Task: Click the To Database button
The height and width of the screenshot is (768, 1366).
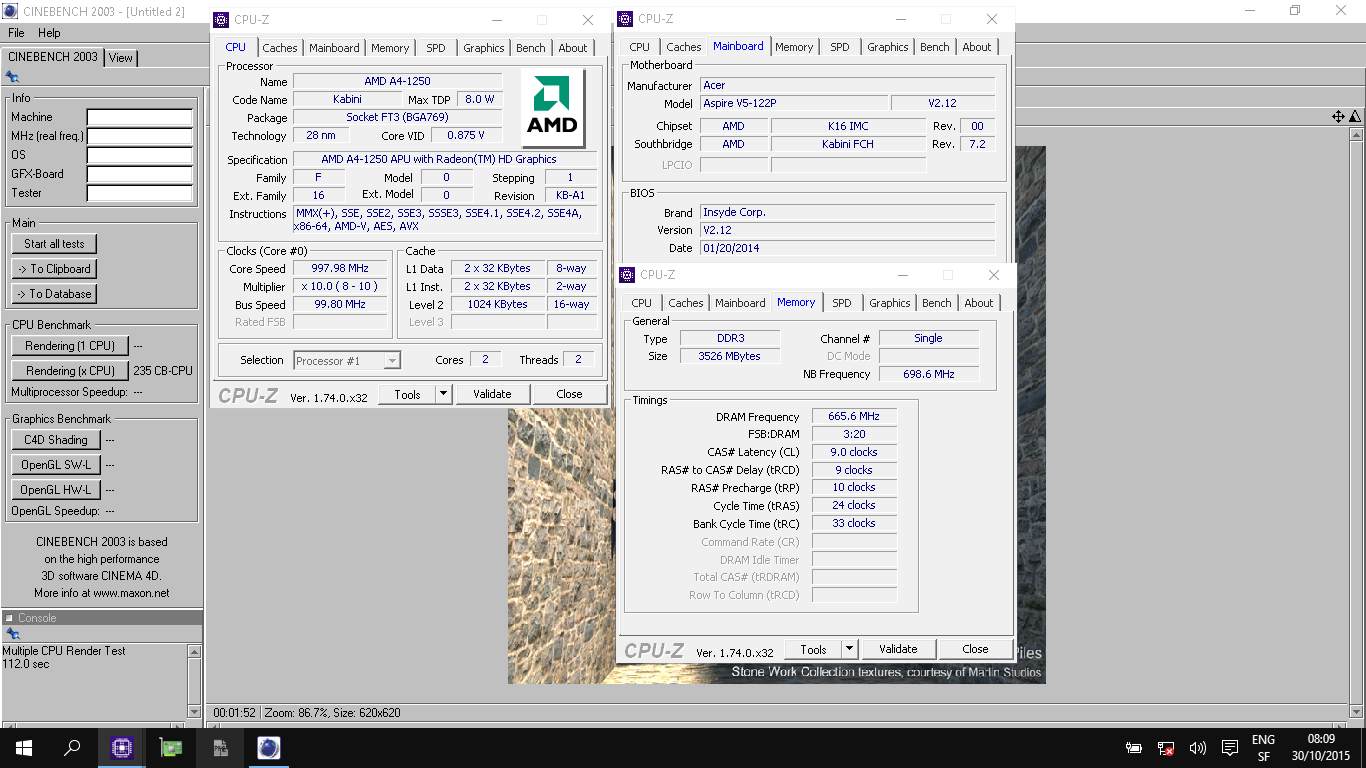Action: [x=55, y=294]
